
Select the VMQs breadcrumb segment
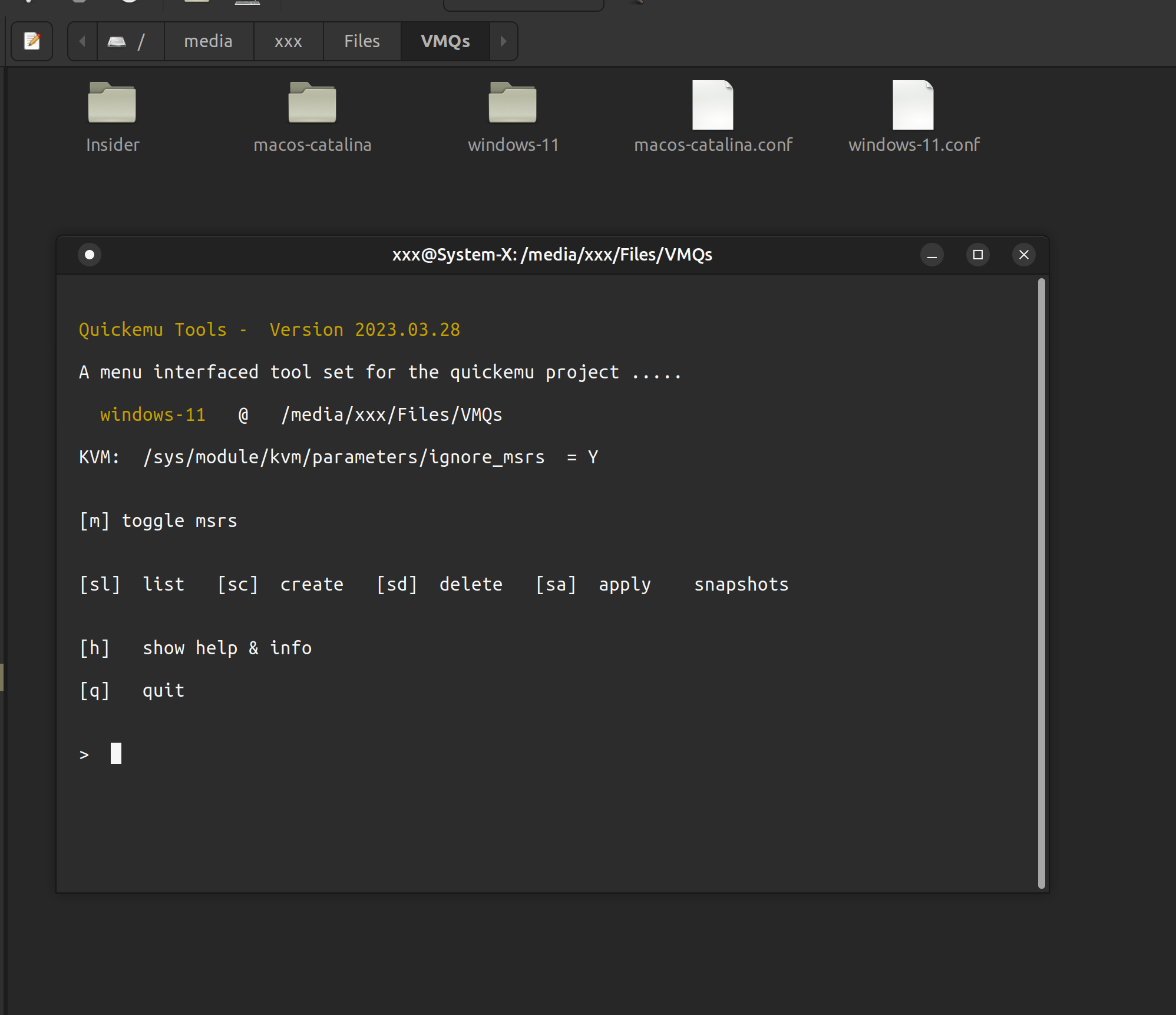445,41
